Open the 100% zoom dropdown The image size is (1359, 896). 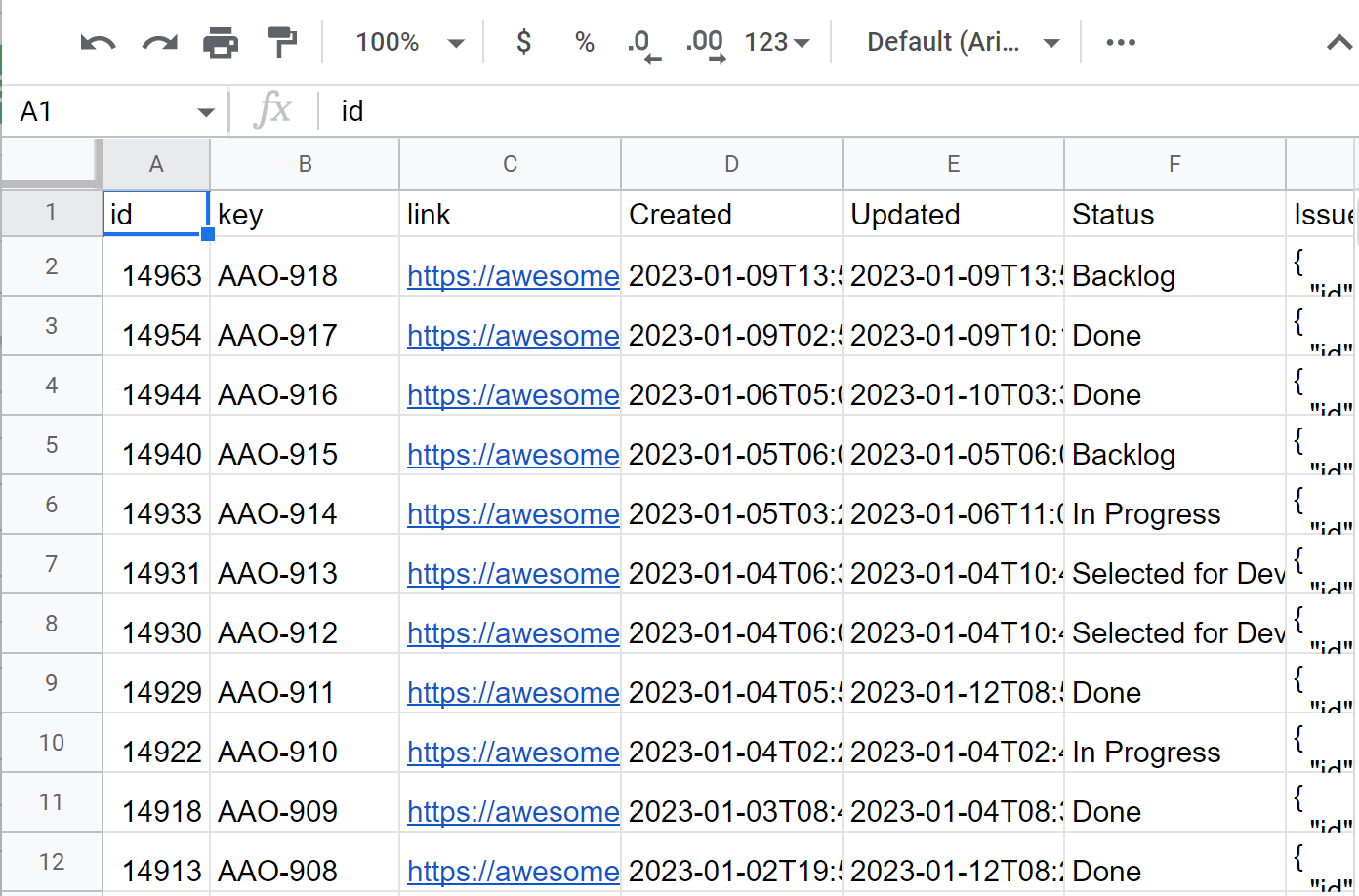click(409, 43)
